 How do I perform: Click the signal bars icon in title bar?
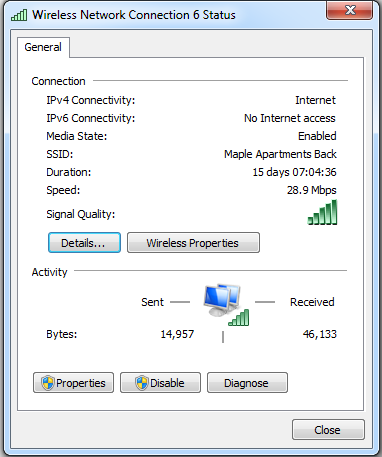[19, 15]
